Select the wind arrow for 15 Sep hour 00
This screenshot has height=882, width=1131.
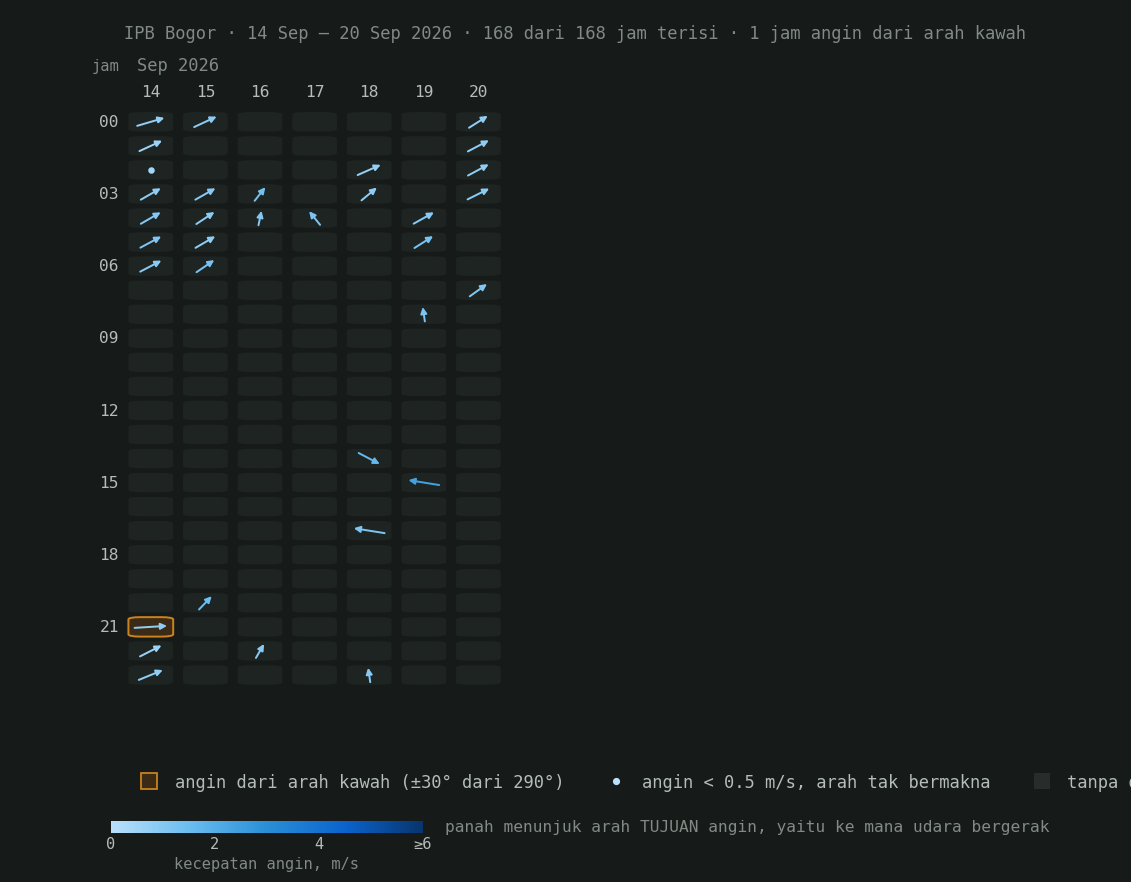click(x=205, y=122)
